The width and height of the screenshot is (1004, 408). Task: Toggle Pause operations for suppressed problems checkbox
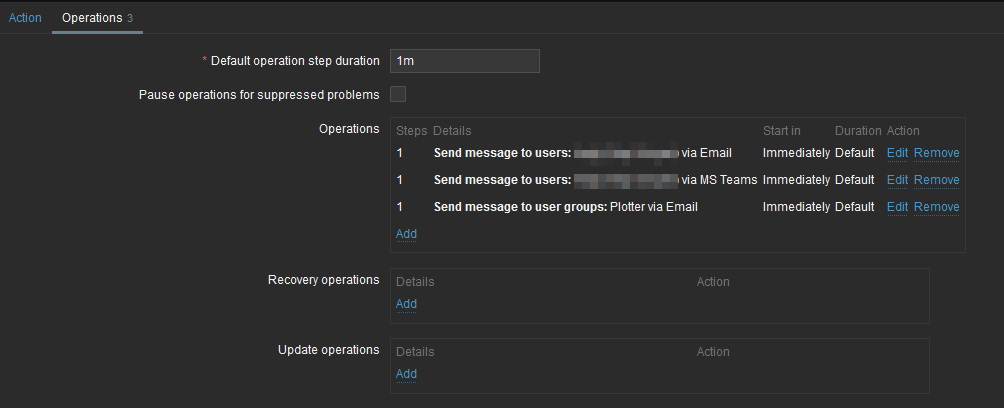[x=398, y=95]
